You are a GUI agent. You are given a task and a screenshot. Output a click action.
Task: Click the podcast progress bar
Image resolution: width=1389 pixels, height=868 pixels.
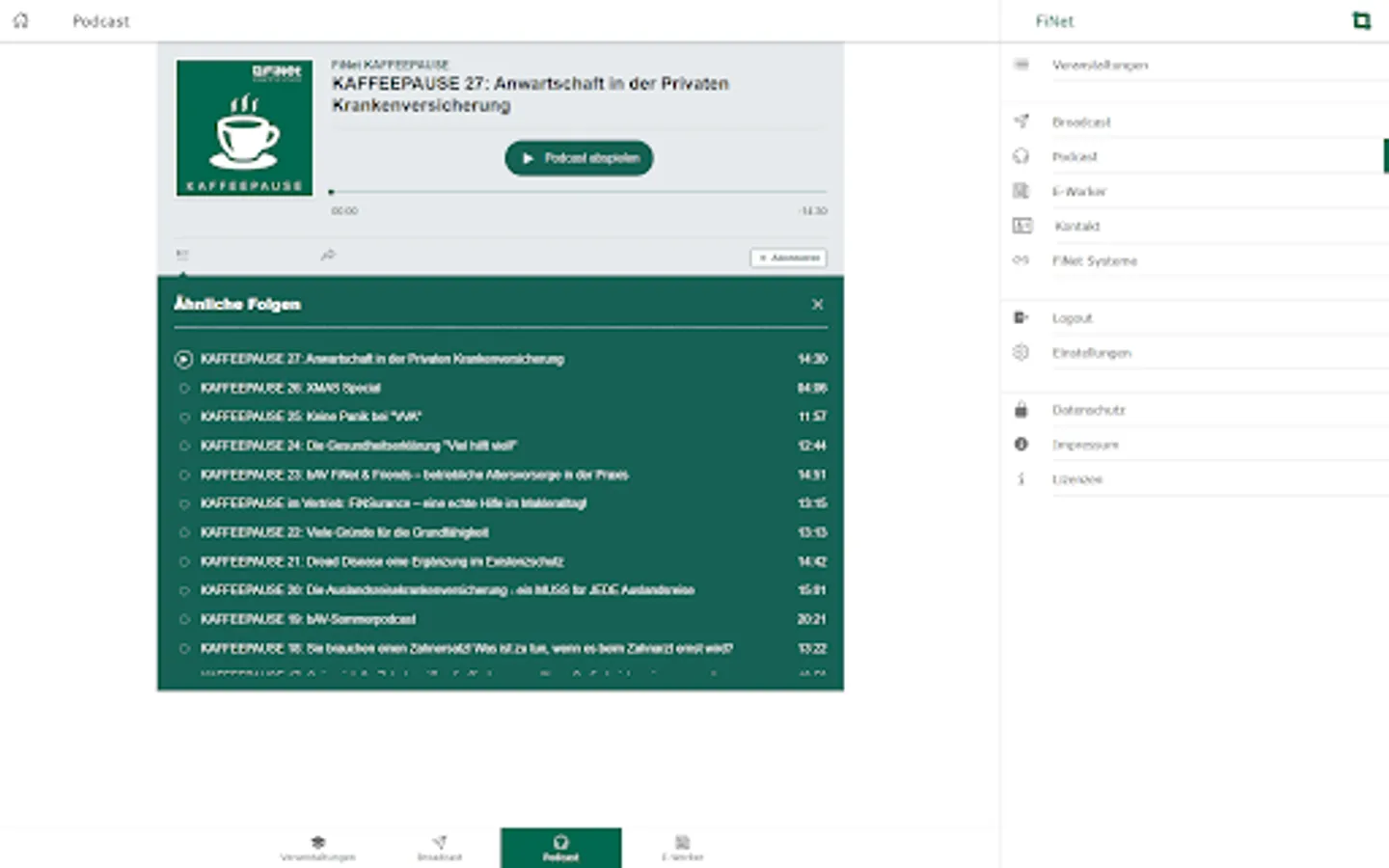[579, 192]
